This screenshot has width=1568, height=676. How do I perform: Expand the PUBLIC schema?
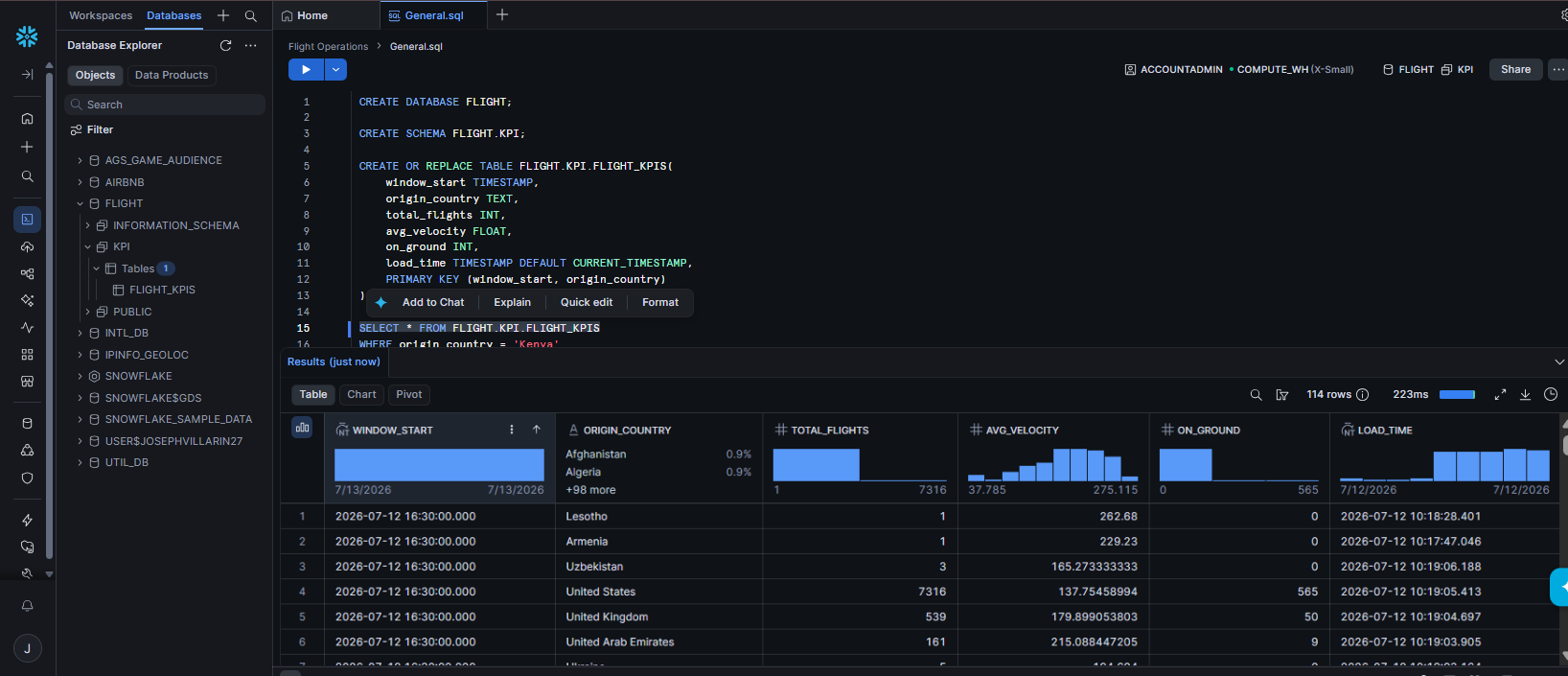pos(88,312)
